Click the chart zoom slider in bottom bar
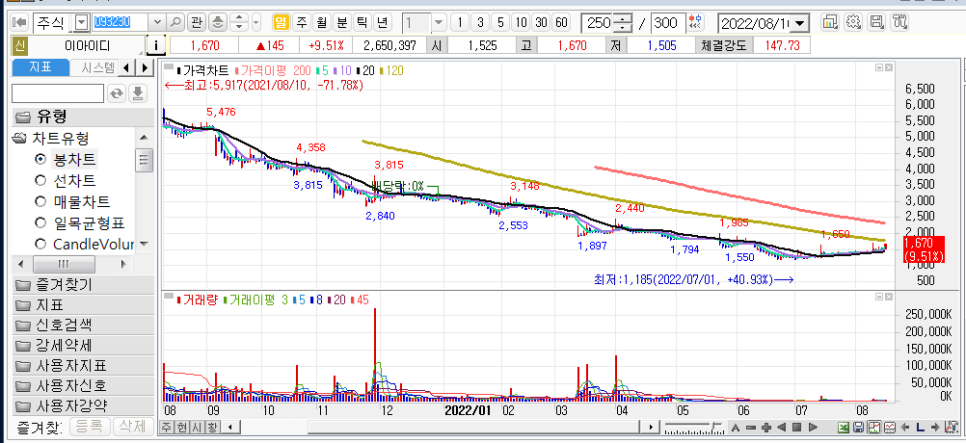 (694, 427)
